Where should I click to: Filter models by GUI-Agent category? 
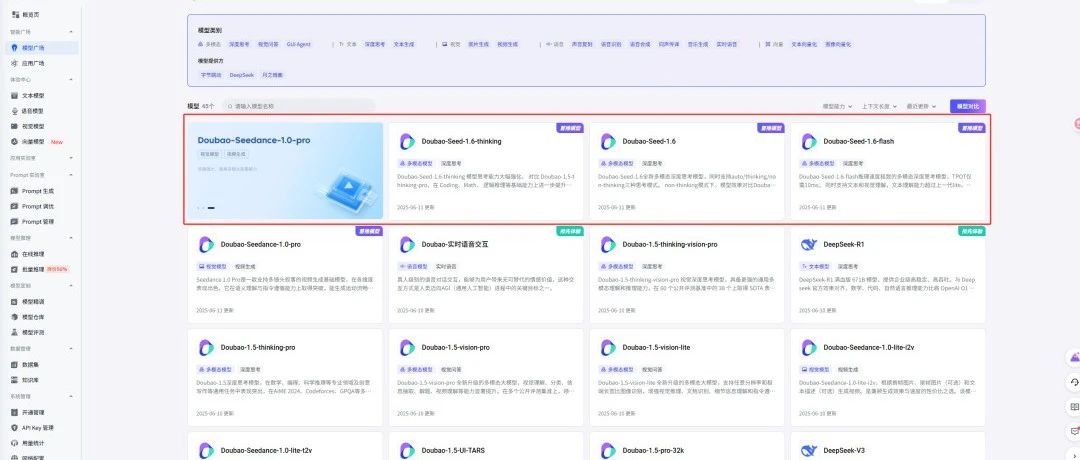coord(298,44)
